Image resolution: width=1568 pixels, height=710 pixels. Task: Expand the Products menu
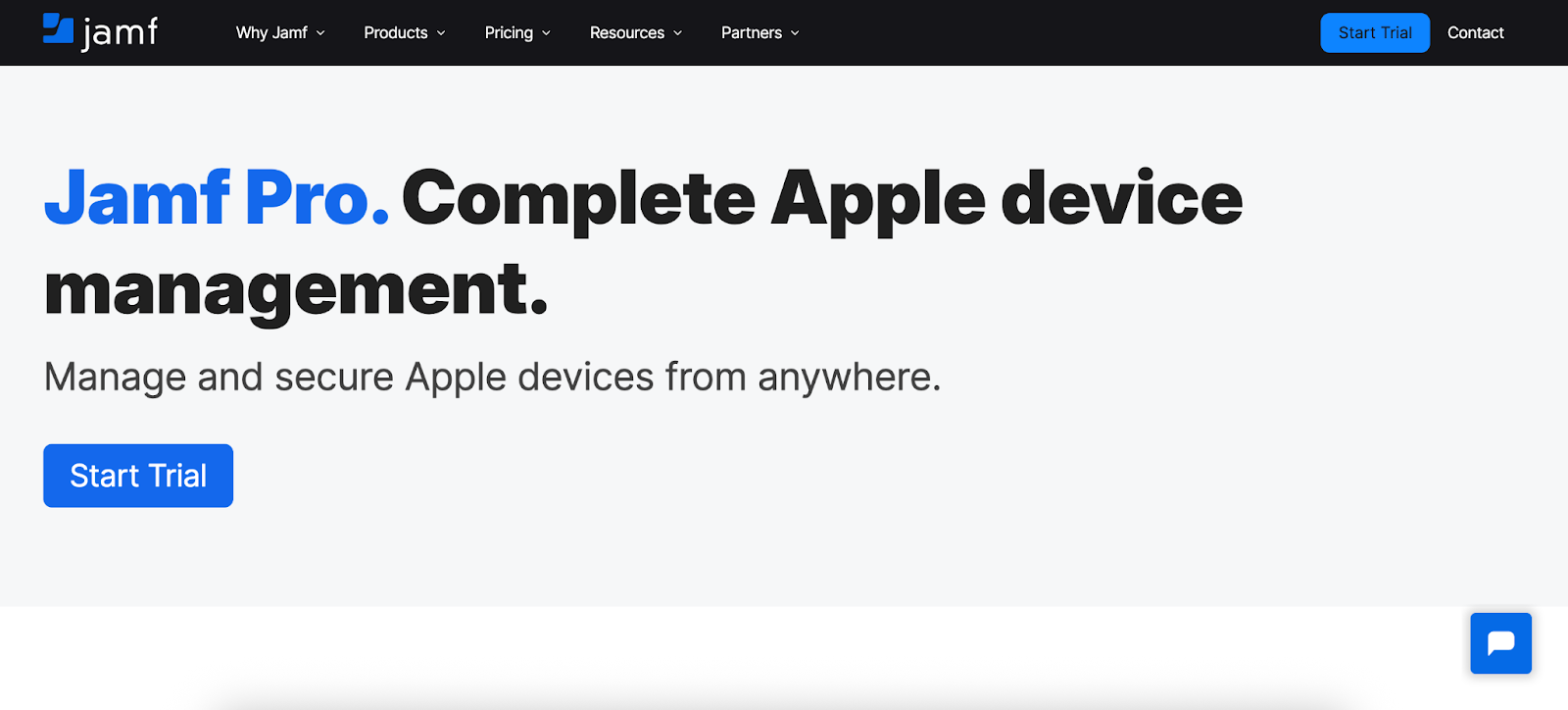[405, 32]
